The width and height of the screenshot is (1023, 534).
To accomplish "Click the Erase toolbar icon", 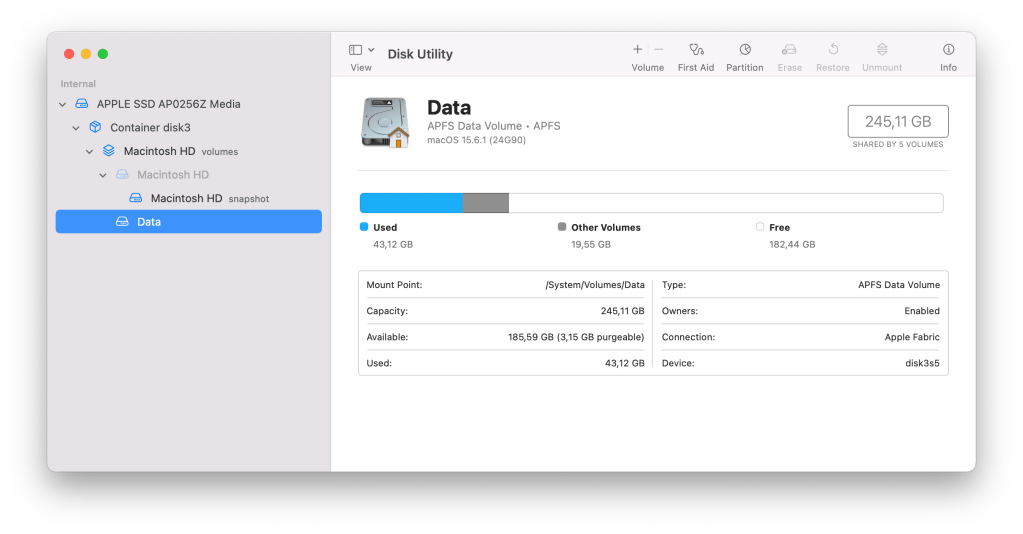I will 789,50.
